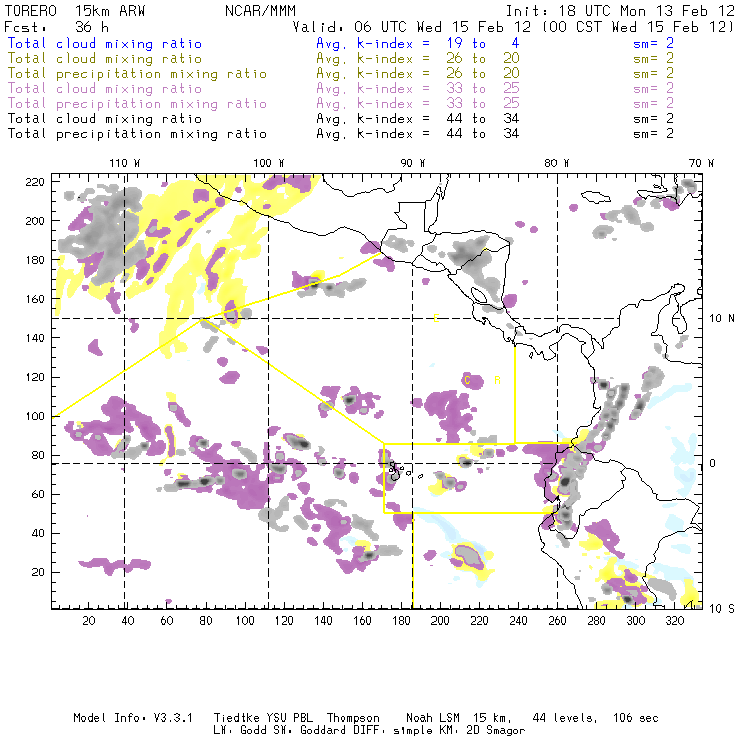The height and width of the screenshot is (740, 740).
Task: Click the '110 W' longitude label
Action: click(125, 163)
